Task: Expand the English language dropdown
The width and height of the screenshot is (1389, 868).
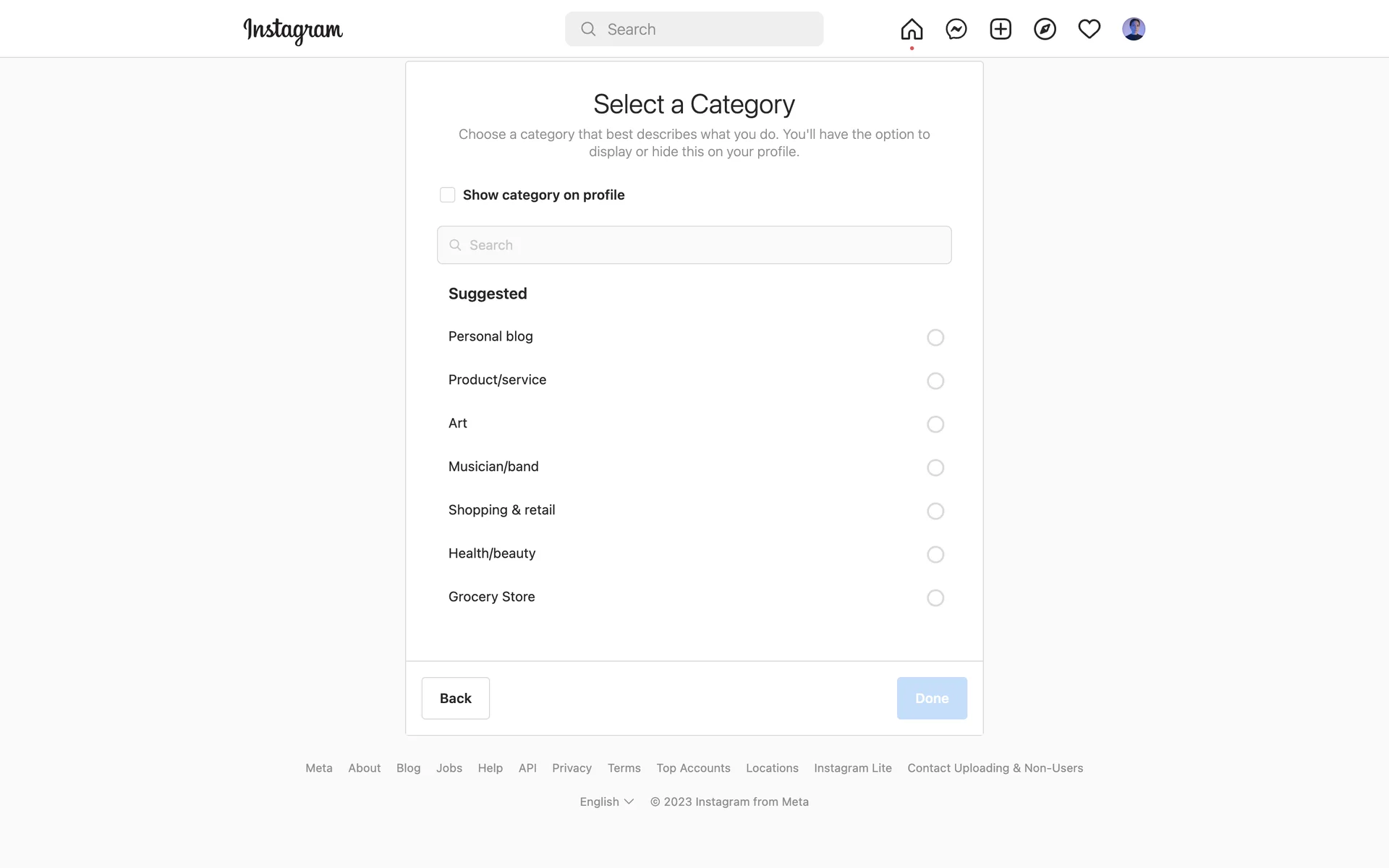Action: [x=606, y=801]
